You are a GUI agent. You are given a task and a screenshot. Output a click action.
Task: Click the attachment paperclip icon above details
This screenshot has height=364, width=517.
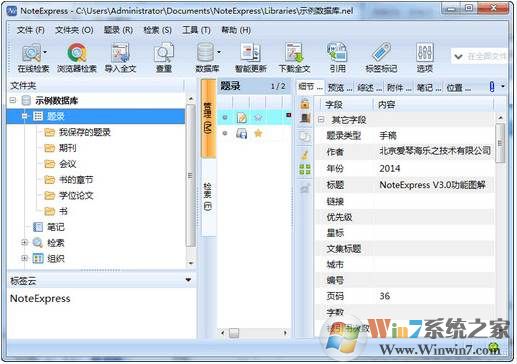click(492, 87)
